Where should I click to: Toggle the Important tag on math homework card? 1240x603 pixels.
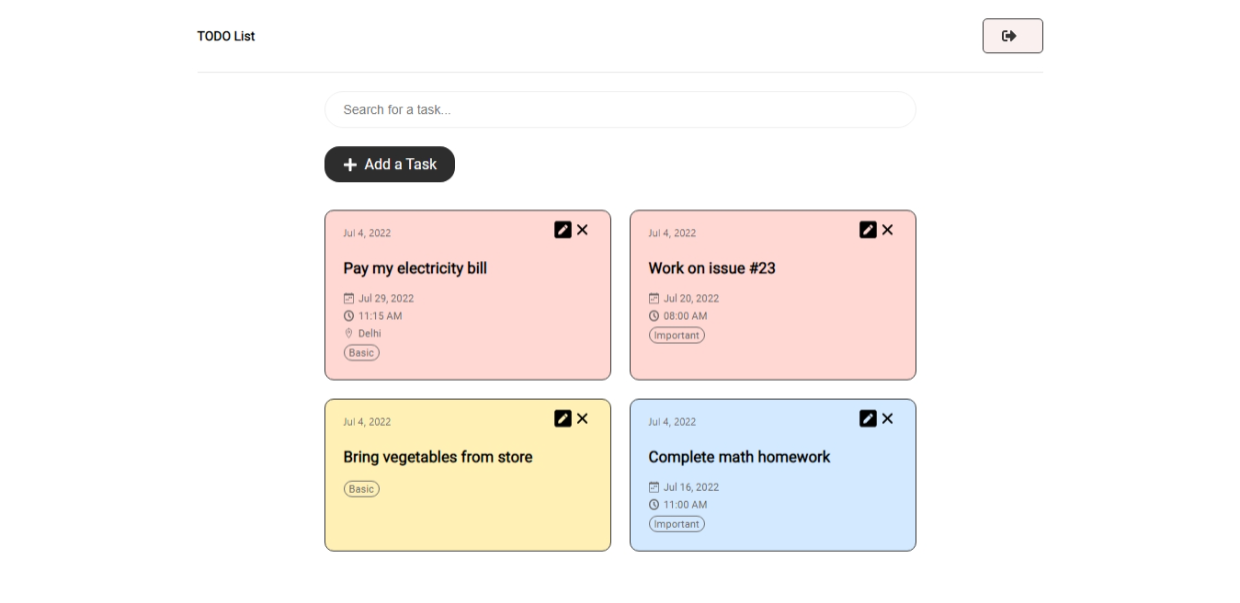677,523
